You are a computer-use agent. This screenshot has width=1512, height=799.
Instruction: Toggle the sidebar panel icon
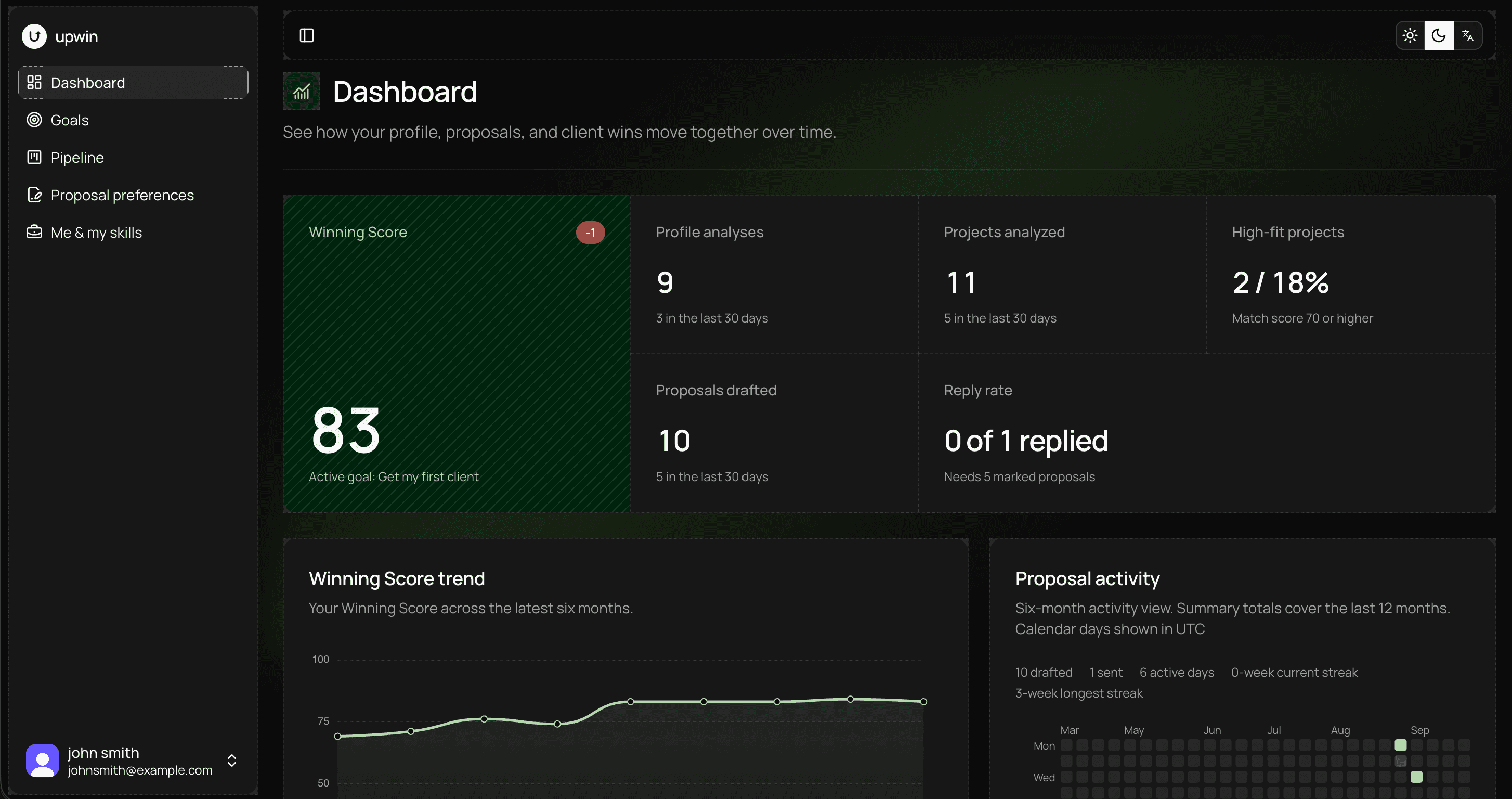coord(306,36)
